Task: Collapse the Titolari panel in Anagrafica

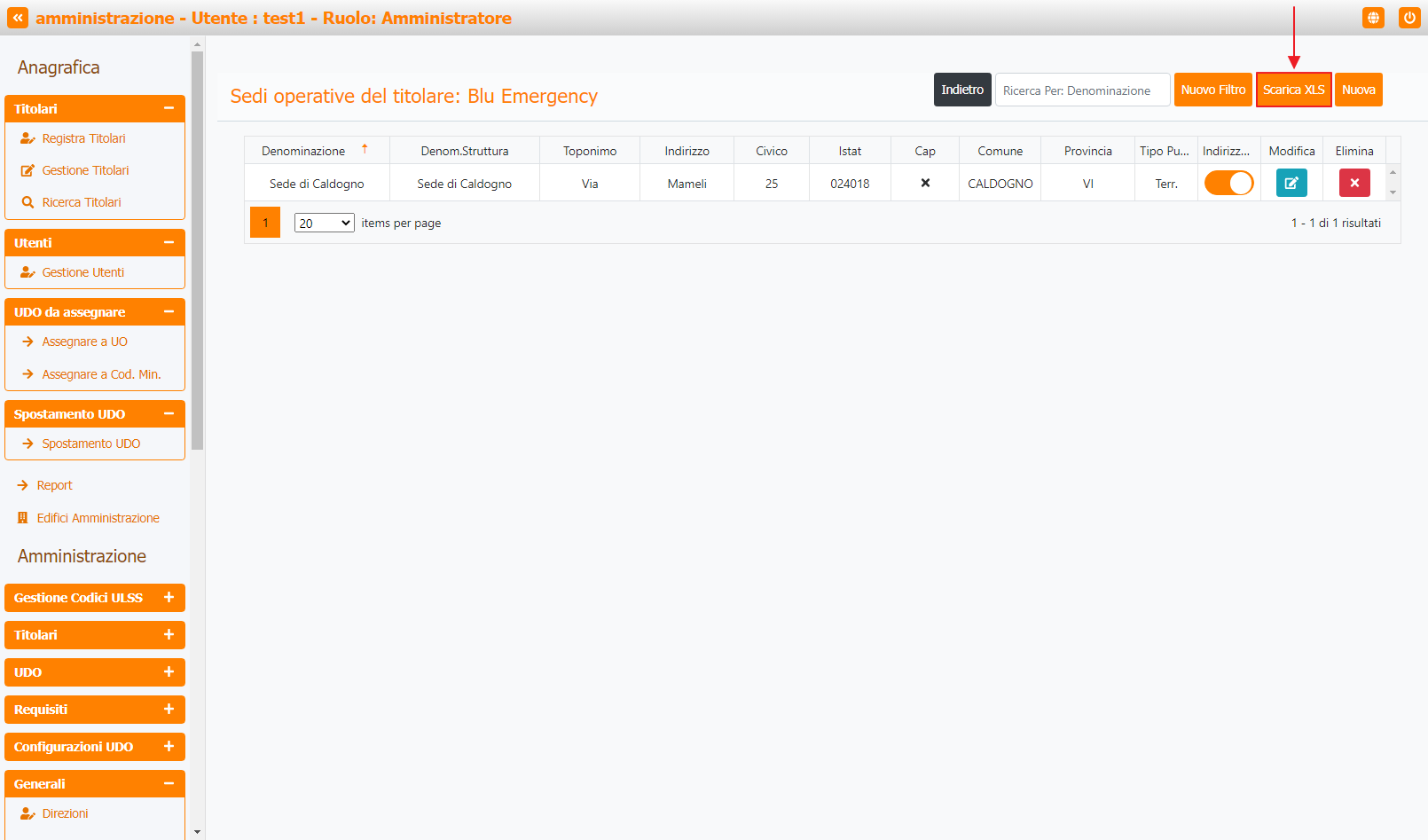Action: [169, 108]
